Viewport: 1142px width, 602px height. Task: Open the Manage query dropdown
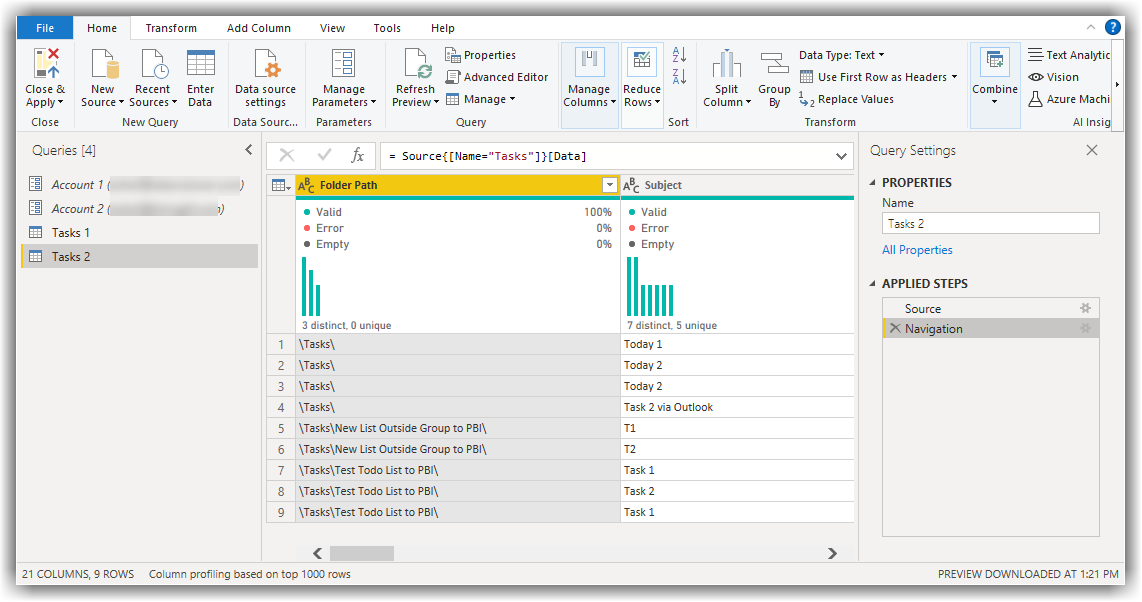pyautogui.click(x=481, y=99)
